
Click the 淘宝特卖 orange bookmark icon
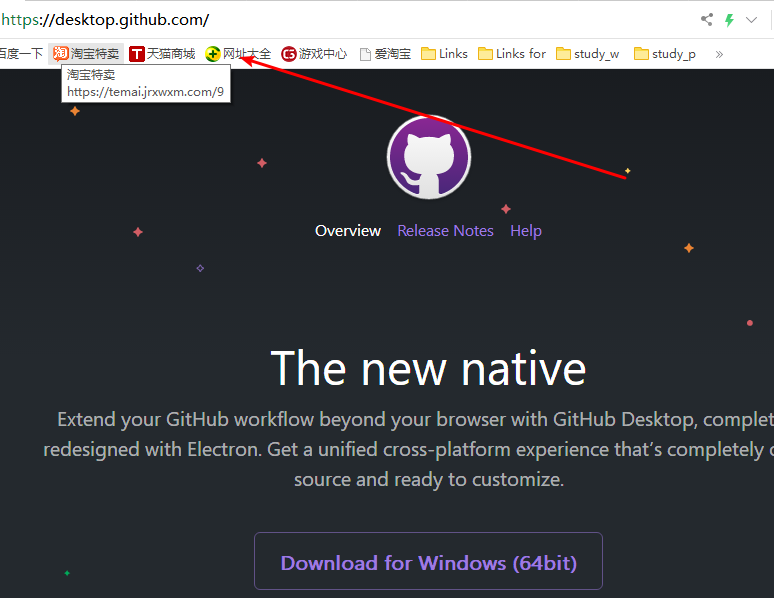click(x=61, y=53)
